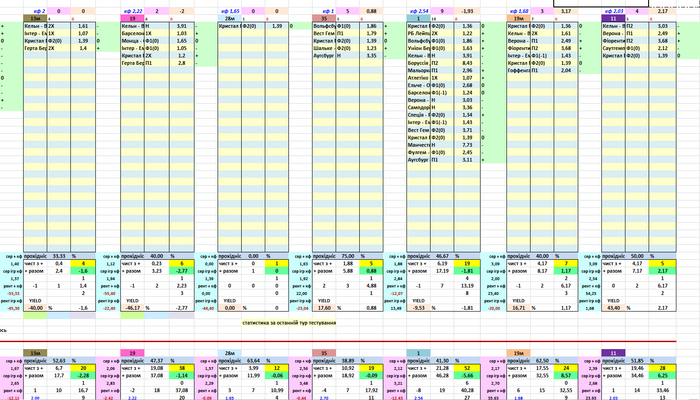Click the 'кф 2,54' header cell

click(x=418, y=11)
